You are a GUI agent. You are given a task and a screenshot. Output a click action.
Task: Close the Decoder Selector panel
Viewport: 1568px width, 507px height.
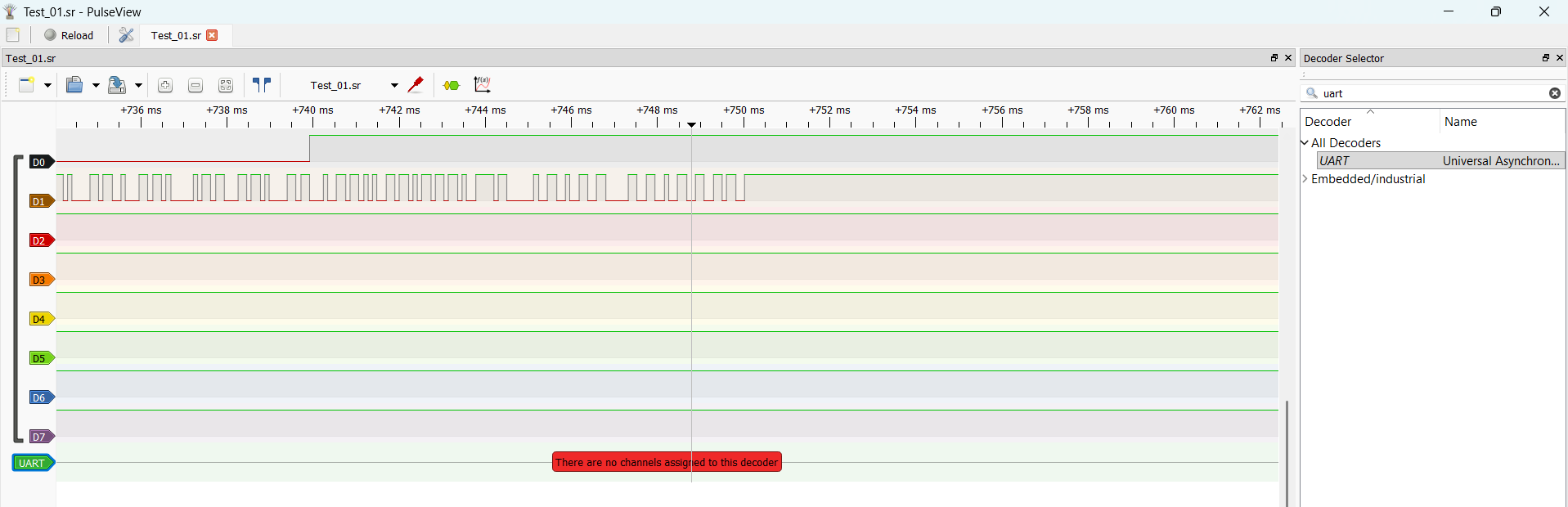coord(1560,58)
